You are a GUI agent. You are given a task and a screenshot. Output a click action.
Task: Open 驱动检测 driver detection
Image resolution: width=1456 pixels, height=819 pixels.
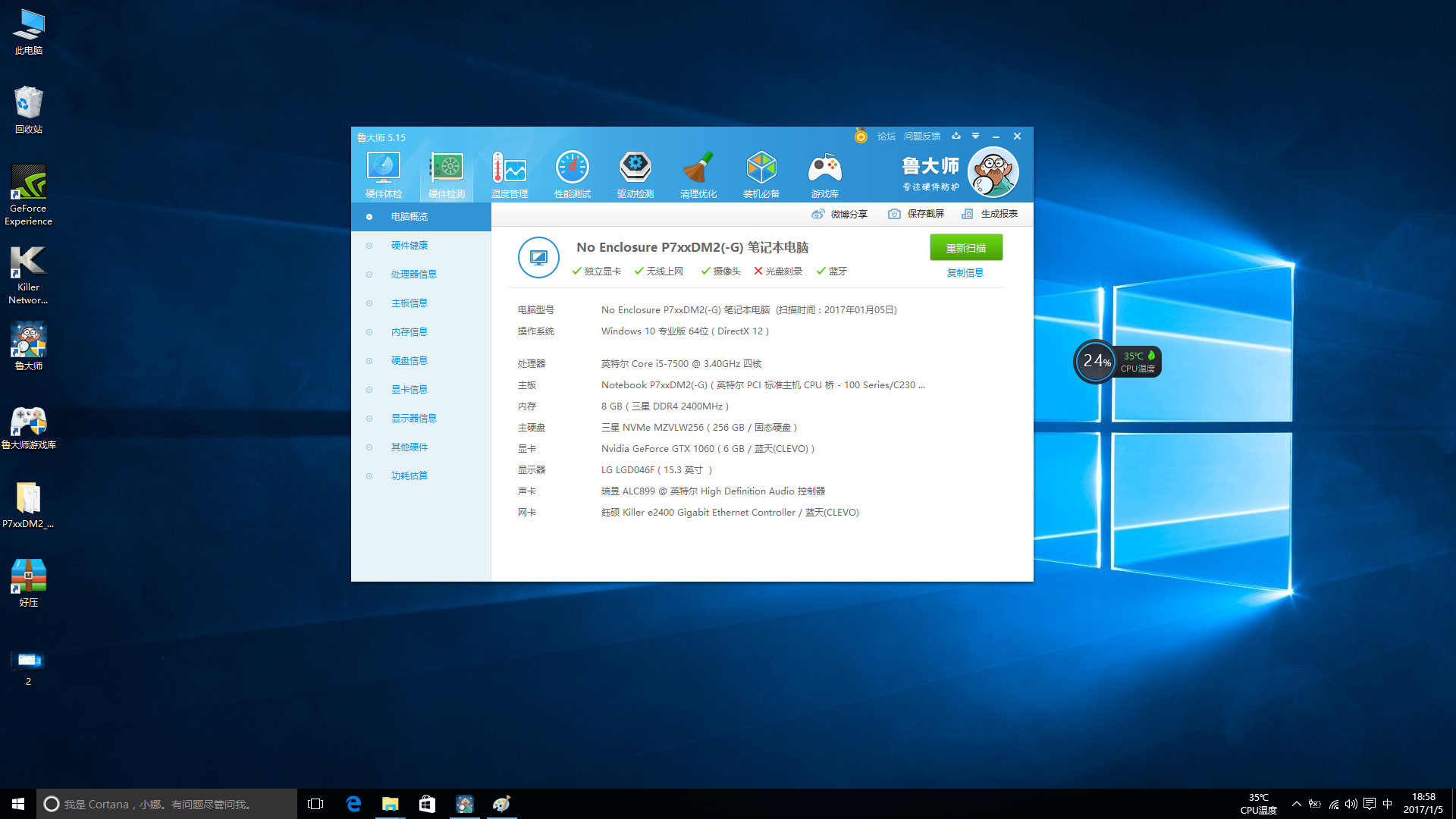(635, 175)
